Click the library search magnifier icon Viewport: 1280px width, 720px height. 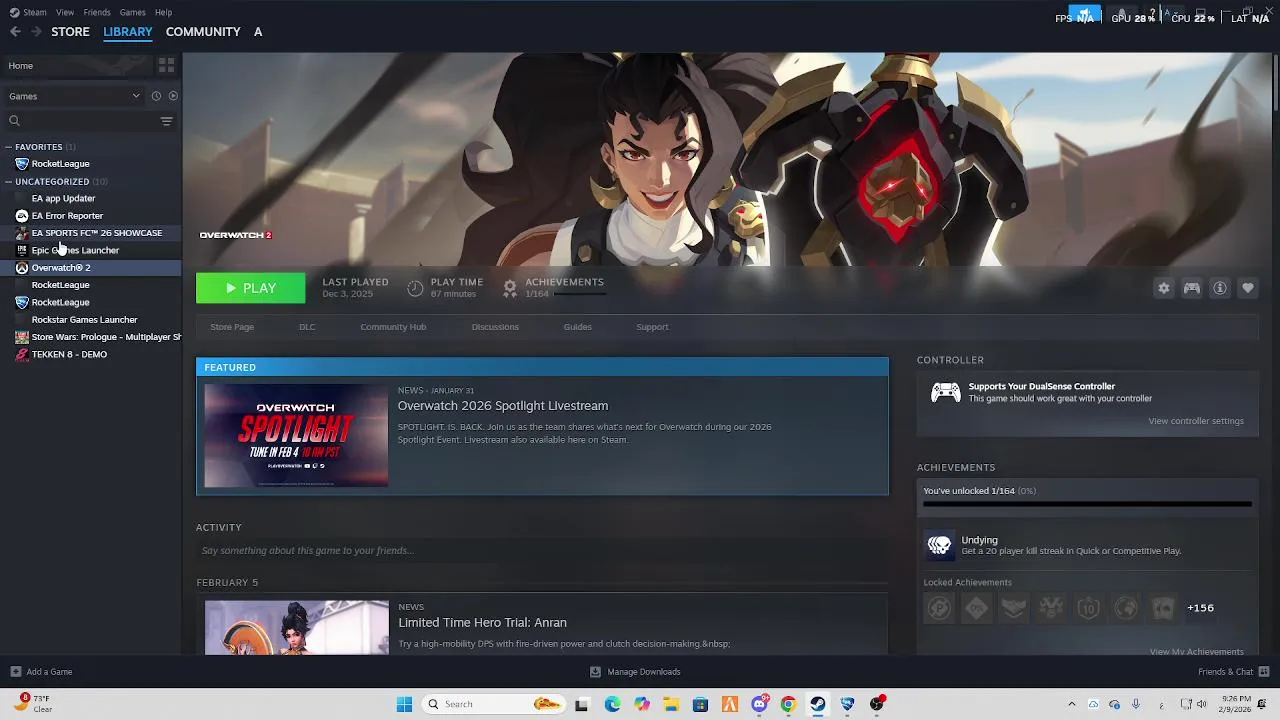[x=14, y=121]
